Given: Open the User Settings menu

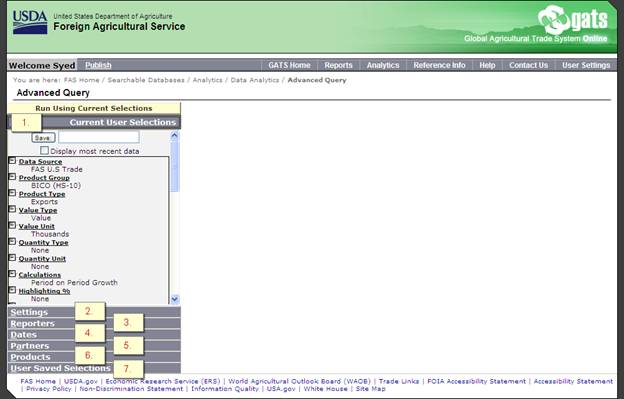Looking at the screenshot, I should tap(586, 65).
